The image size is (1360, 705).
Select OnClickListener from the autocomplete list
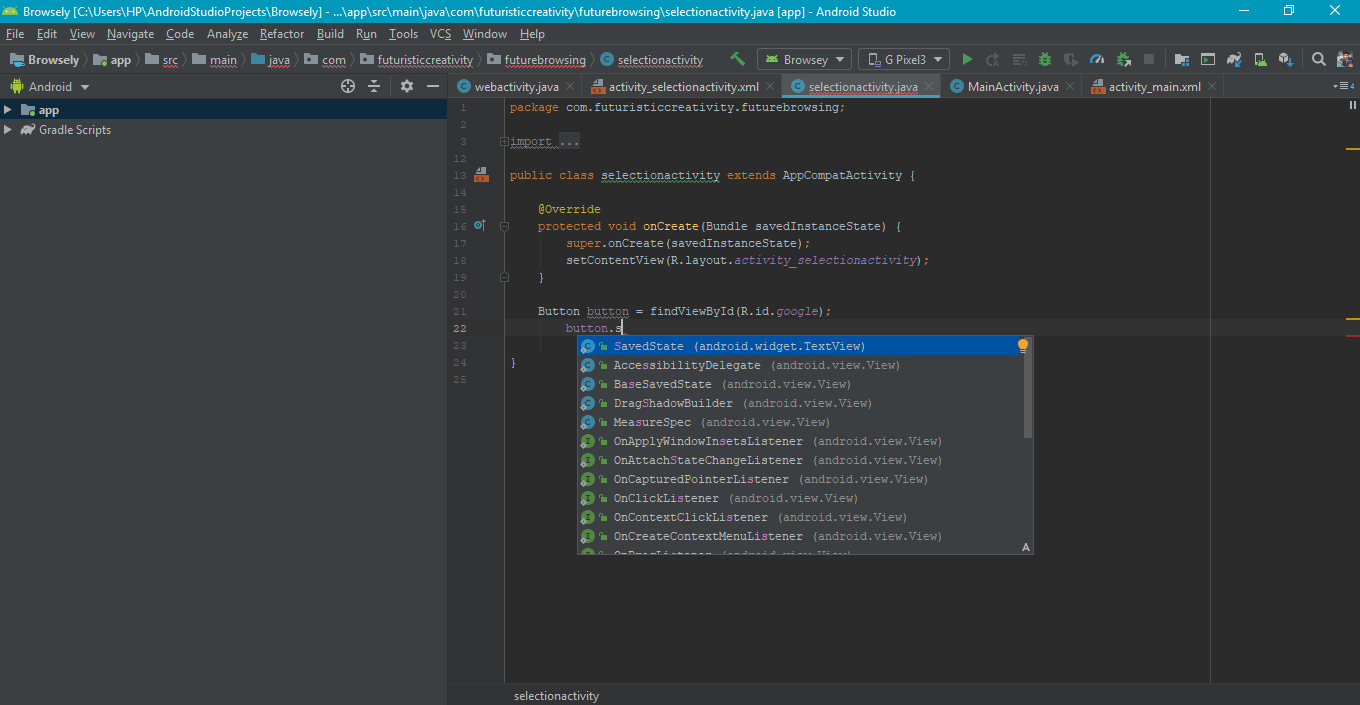tap(665, 498)
